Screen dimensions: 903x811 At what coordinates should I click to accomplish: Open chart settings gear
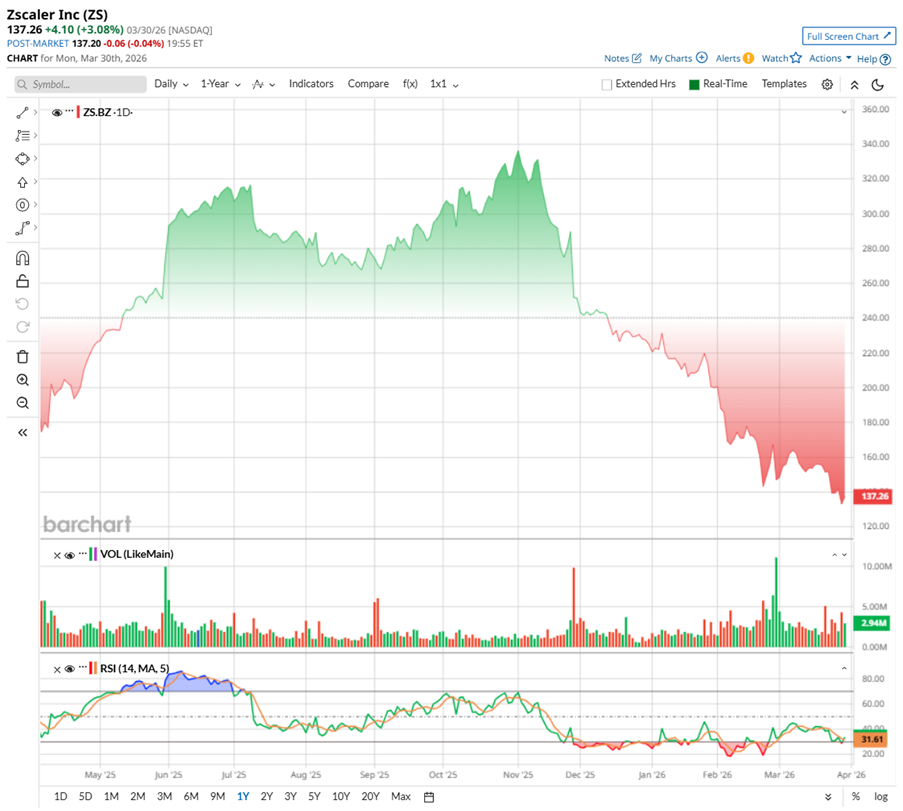pyautogui.click(x=827, y=85)
